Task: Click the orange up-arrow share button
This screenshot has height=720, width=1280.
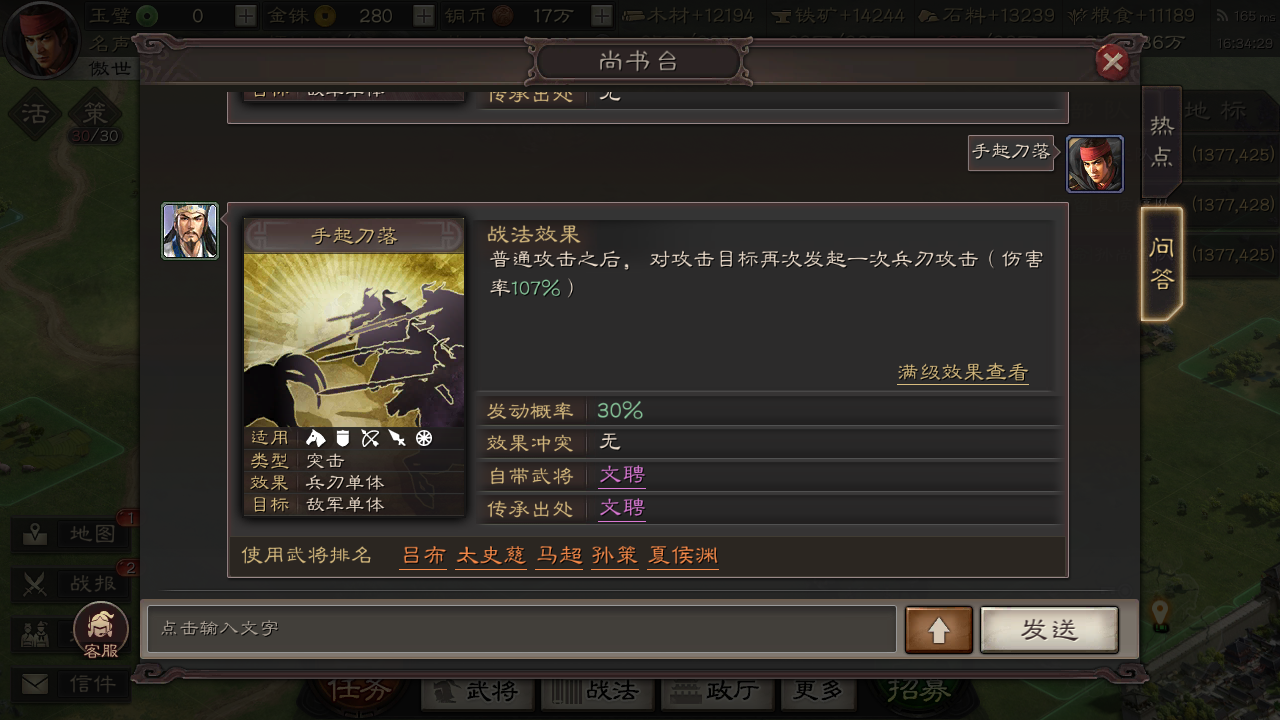Action: coord(938,630)
